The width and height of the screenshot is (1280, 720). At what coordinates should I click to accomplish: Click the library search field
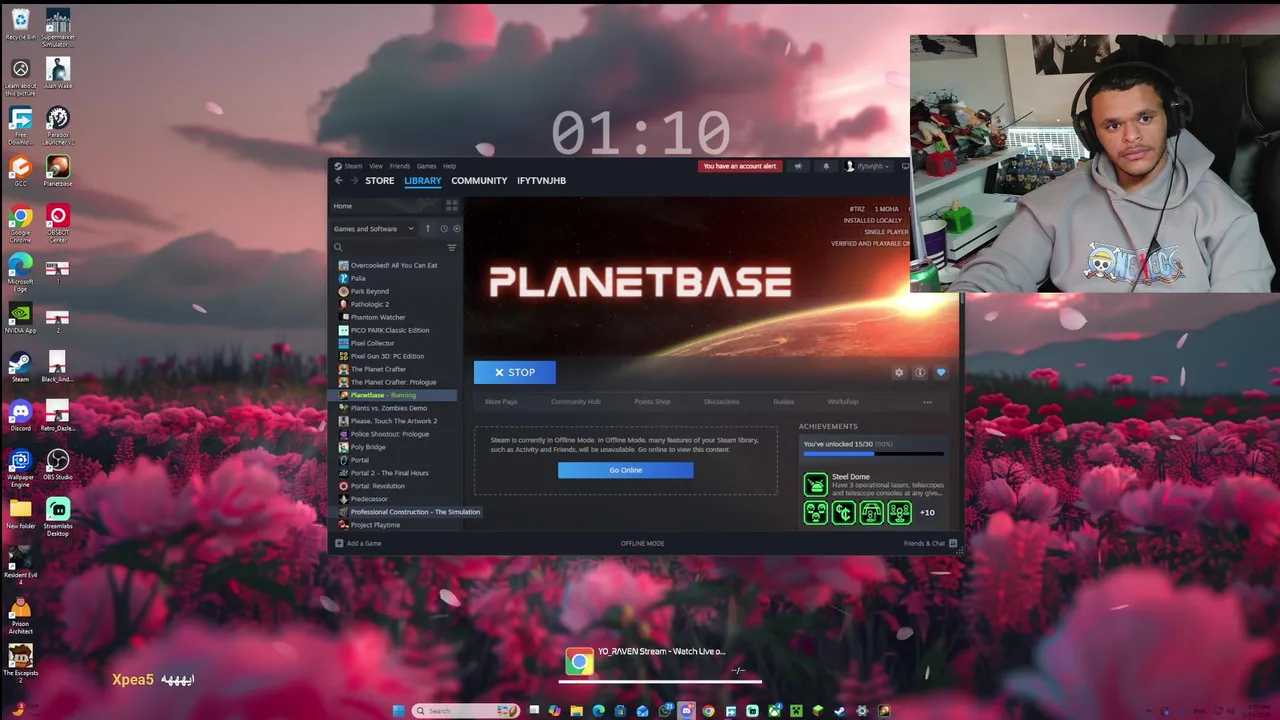pyautogui.click(x=390, y=247)
